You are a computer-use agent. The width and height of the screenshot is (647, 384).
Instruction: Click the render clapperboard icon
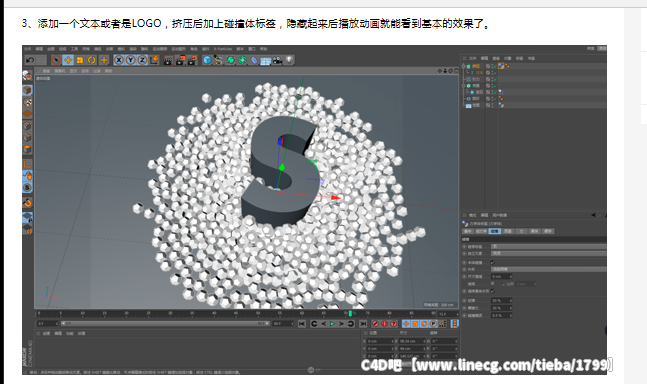[168, 60]
